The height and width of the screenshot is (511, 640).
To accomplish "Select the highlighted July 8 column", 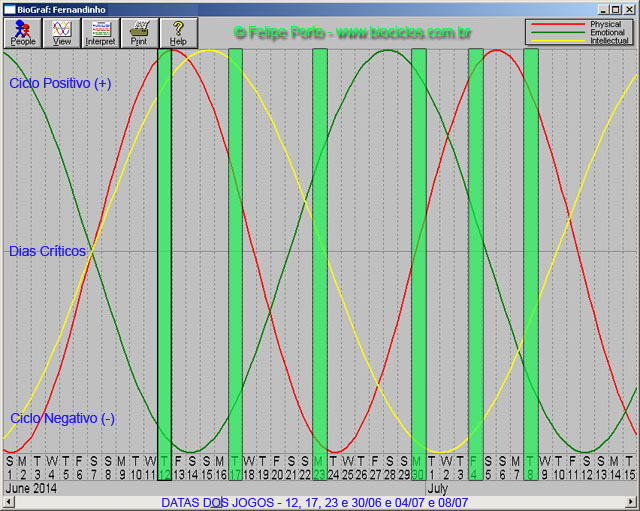I will click(531, 264).
